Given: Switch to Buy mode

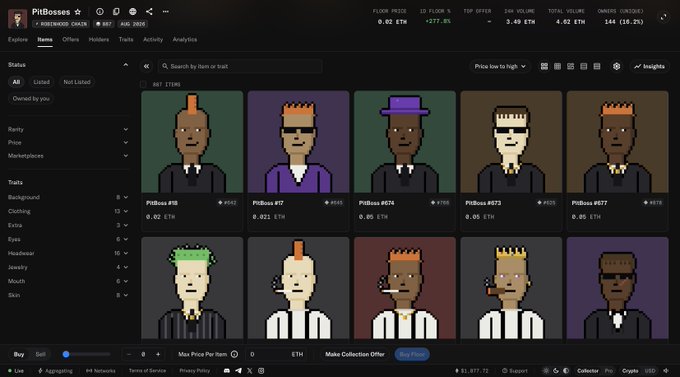Looking at the screenshot, I should pyautogui.click(x=19, y=354).
